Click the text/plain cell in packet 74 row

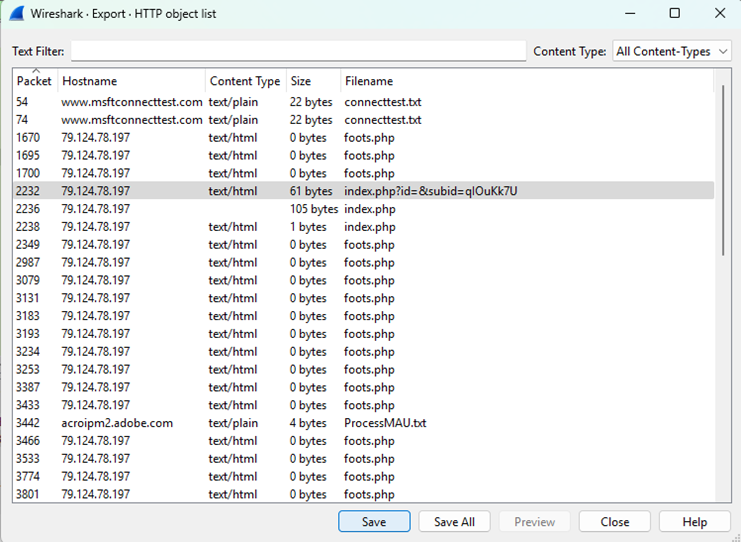click(233, 120)
